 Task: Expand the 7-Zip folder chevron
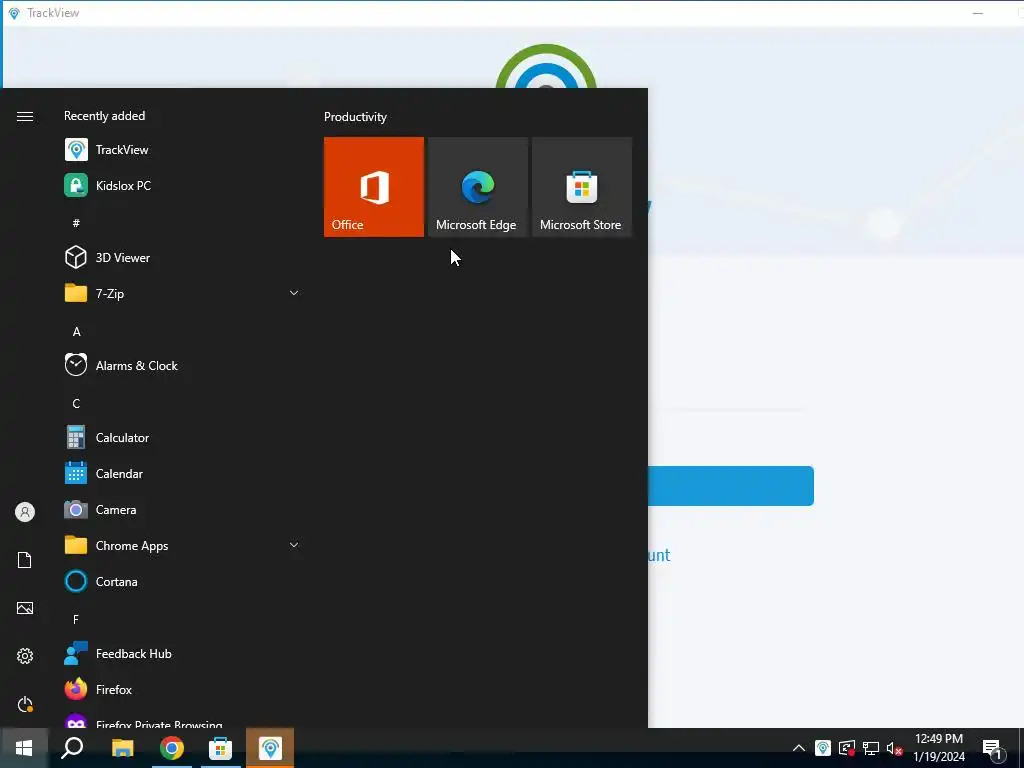pyautogui.click(x=294, y=293)
